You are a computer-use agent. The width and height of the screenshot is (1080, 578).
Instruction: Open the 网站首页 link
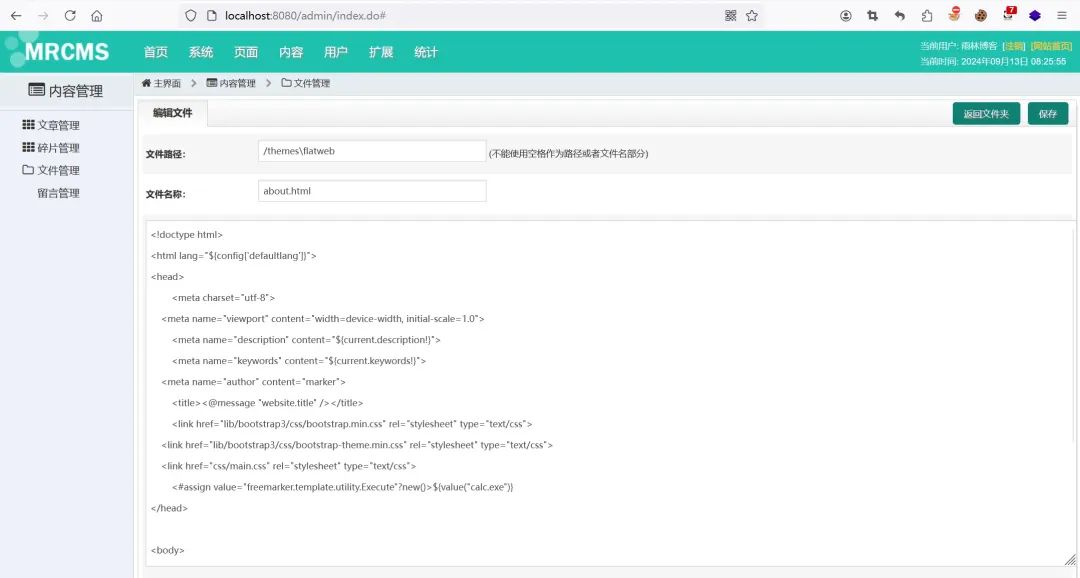pos(1051,46)
